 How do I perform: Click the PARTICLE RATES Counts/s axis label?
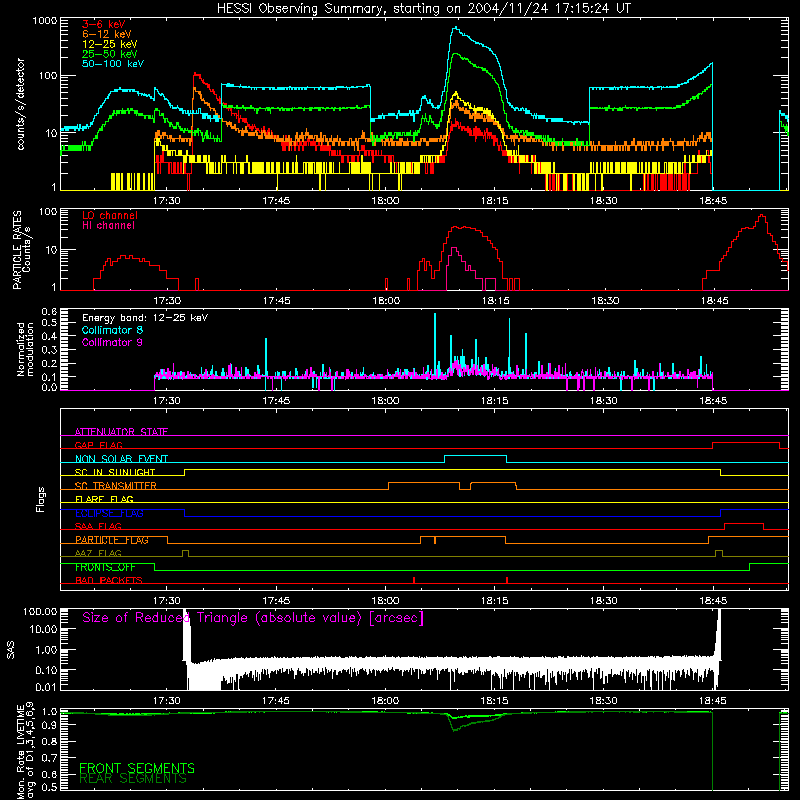pos(21,249)
